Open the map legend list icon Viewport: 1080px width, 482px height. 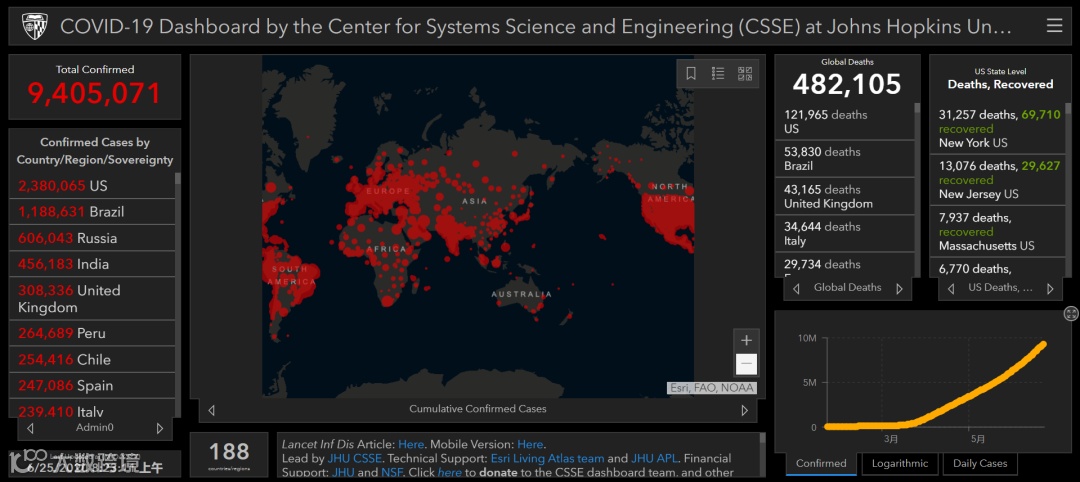pos(718,74)
